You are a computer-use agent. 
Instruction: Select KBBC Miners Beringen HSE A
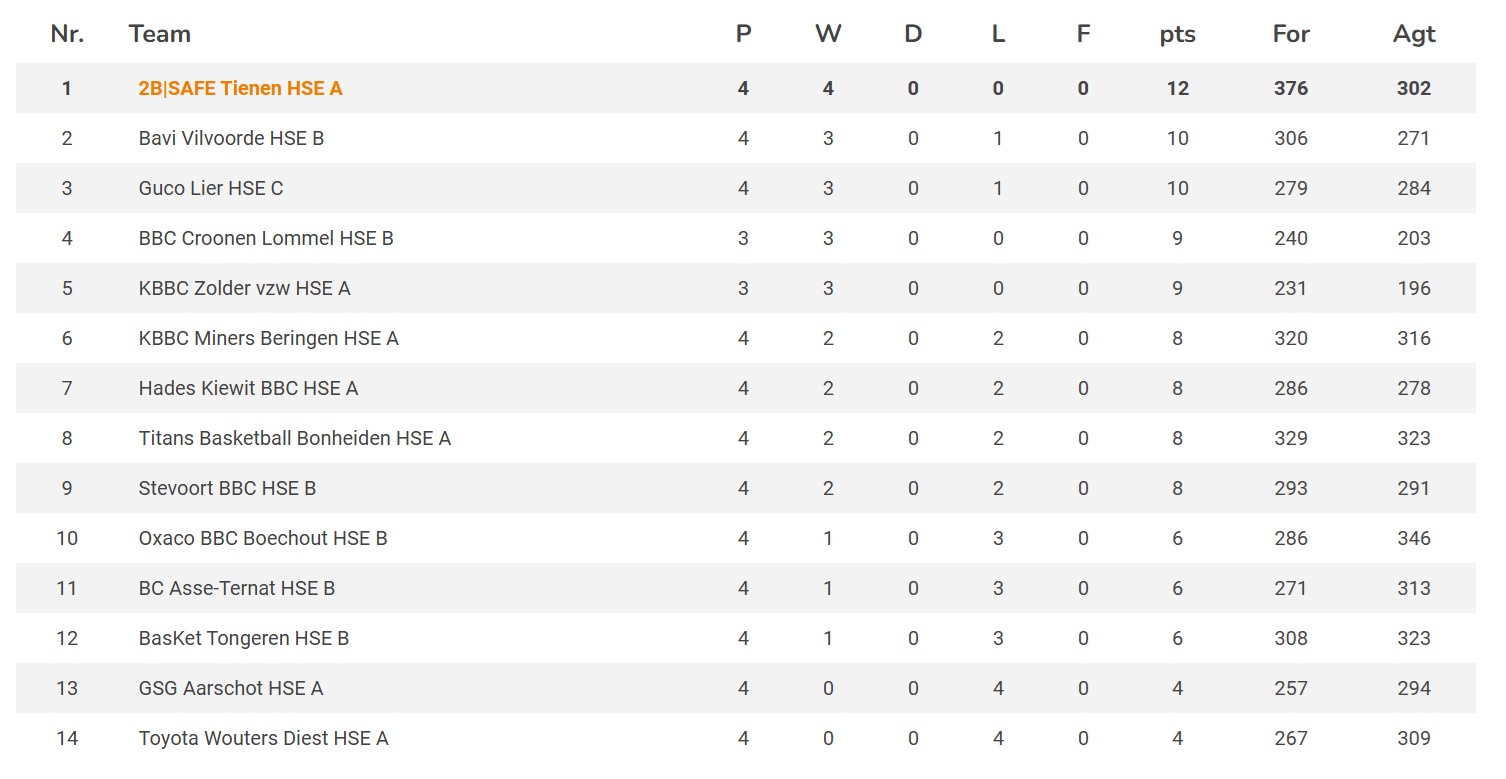click(268, 338)
